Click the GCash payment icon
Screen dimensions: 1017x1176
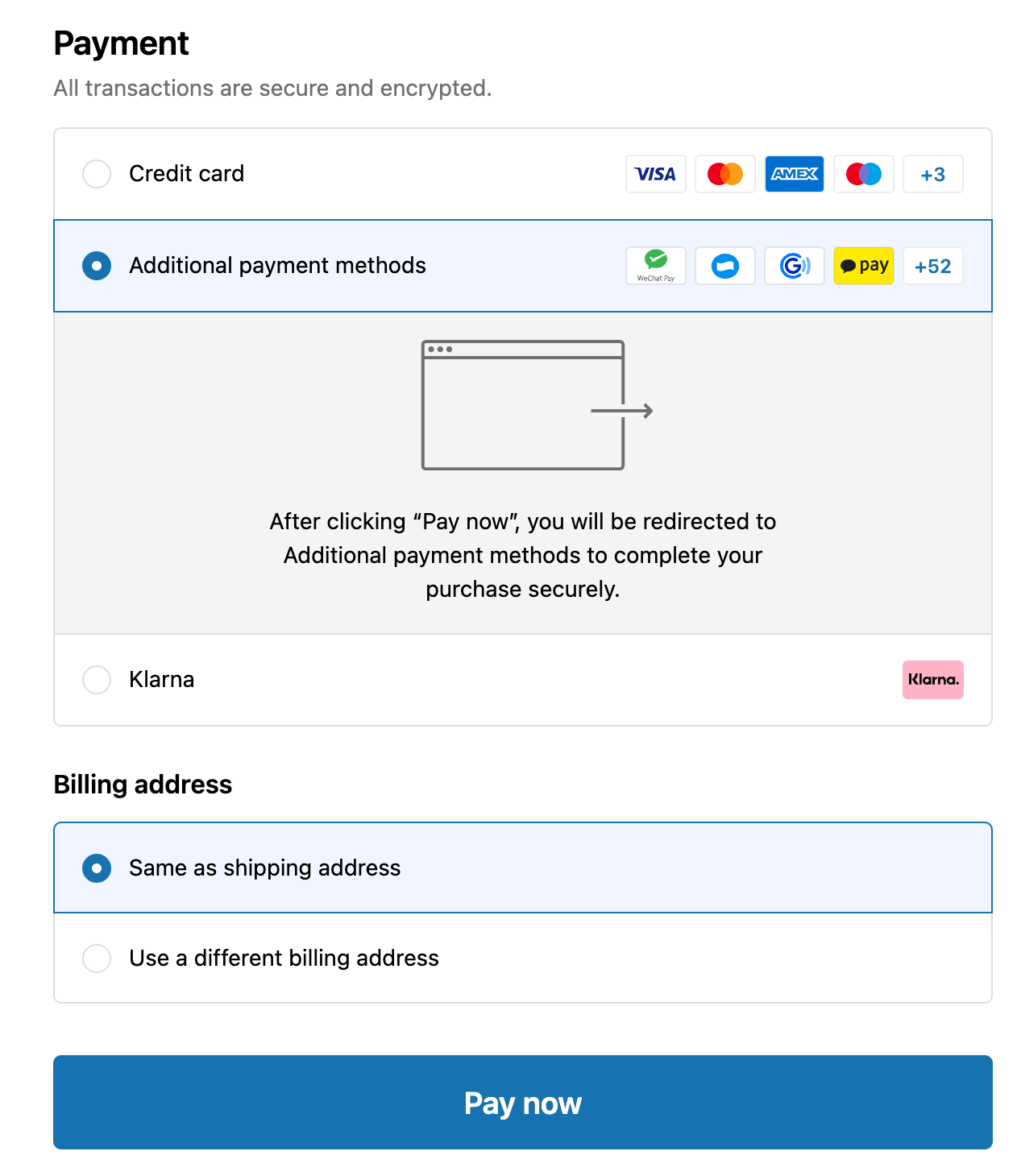(794, 266)
